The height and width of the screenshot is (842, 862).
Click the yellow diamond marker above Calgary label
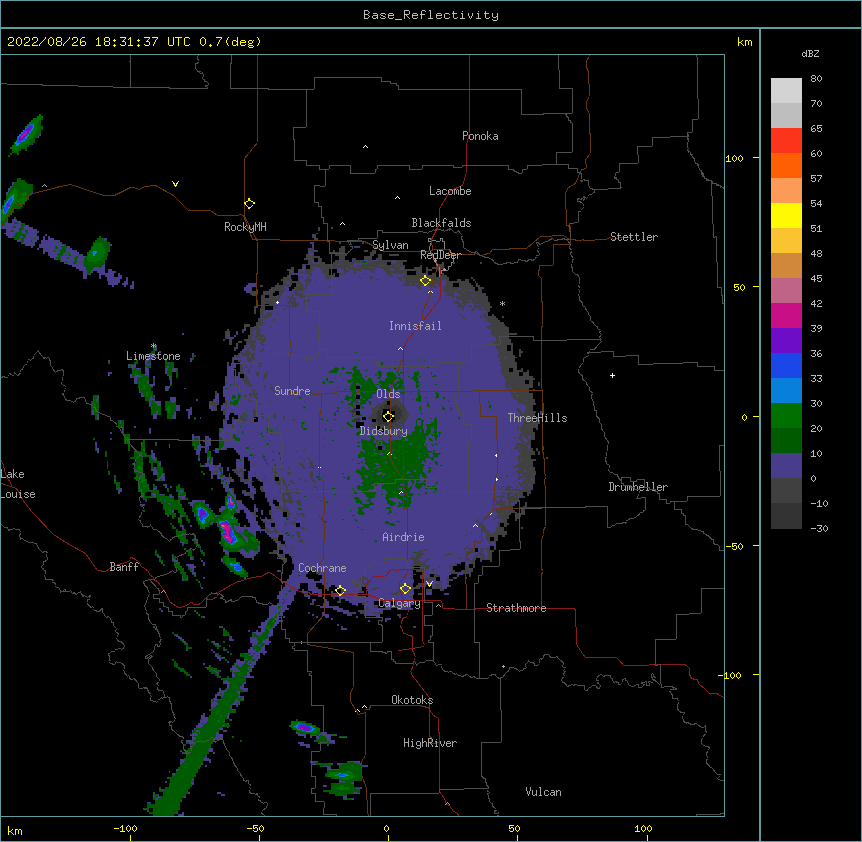(405, 589)
